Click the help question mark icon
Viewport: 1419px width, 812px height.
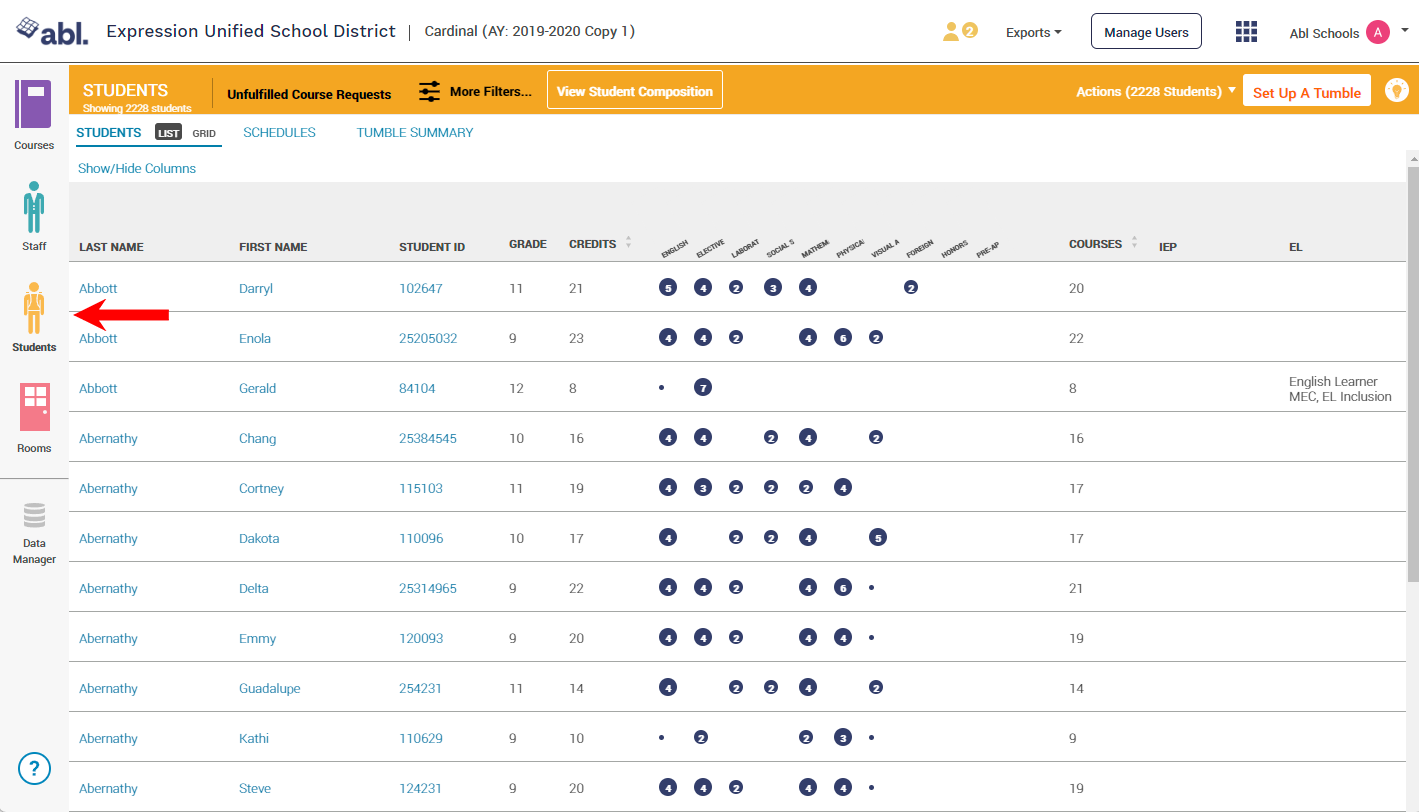click(x=34, y=768)
